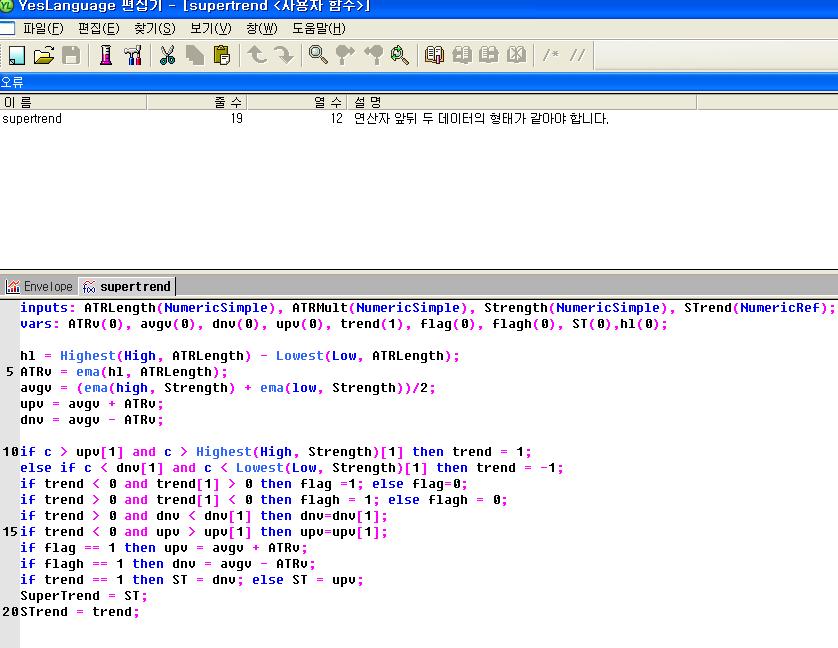838x648 pixels.
Task: Open a file with the folder icon
Action: pyautogui.click(x=44, y=55)
